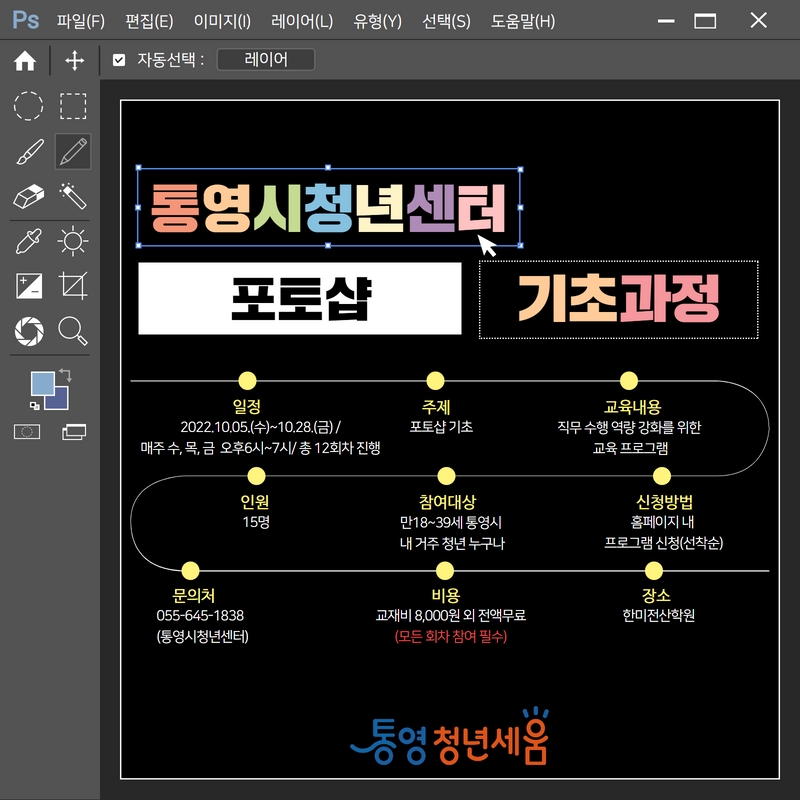
Task: Open the 레이어 auto-select dropdown
Action: pos(266,60)
